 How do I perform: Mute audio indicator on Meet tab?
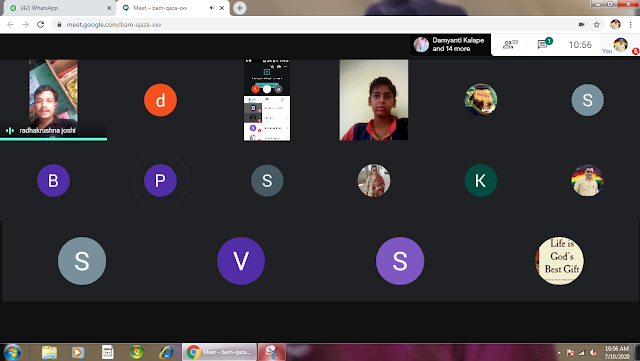(212, 8)
